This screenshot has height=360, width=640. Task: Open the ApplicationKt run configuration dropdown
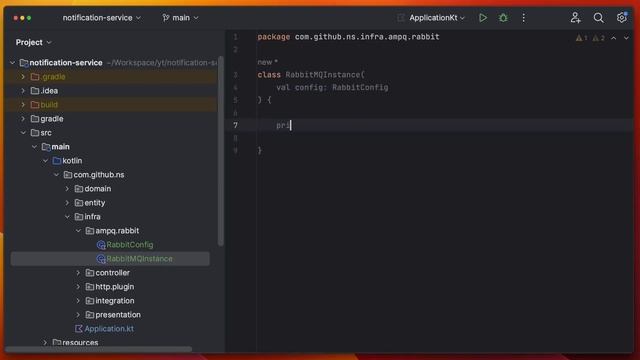coord(436,18)
